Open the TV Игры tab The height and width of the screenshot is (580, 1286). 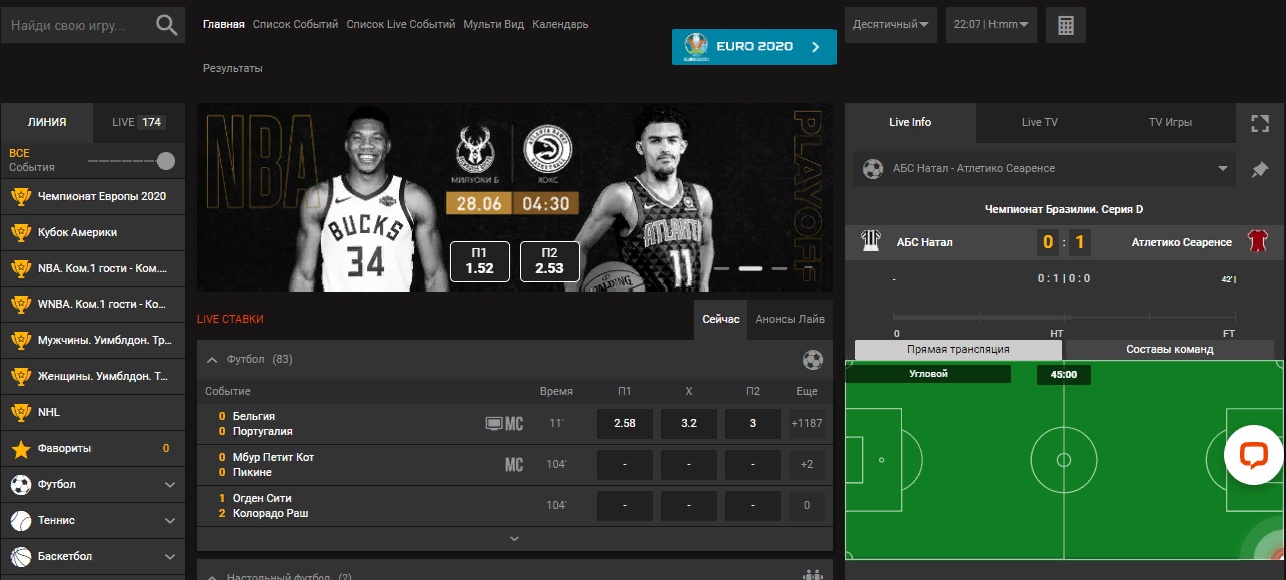click(1170, 122)
